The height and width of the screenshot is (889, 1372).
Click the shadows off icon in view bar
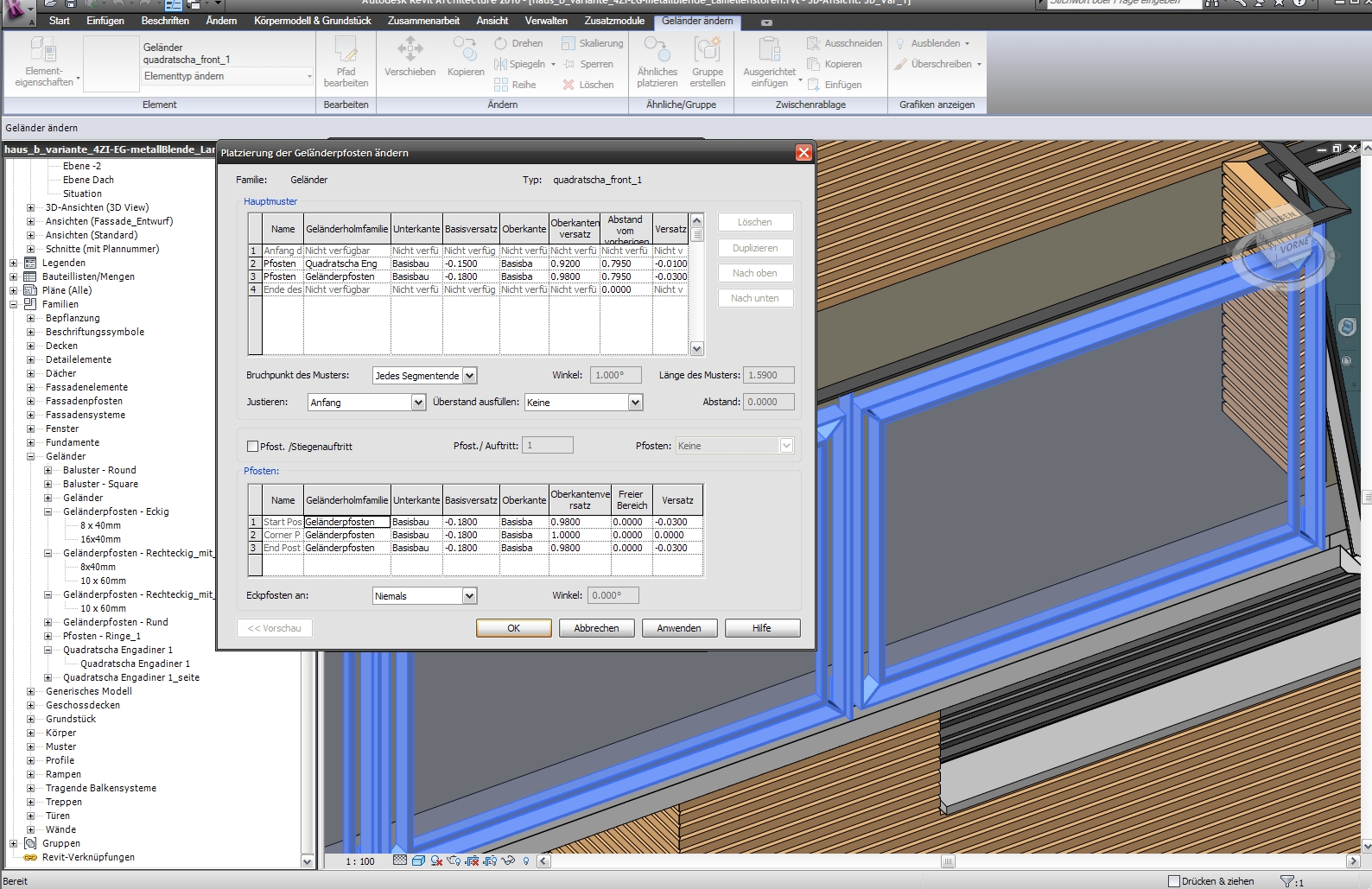pos(436,860)
